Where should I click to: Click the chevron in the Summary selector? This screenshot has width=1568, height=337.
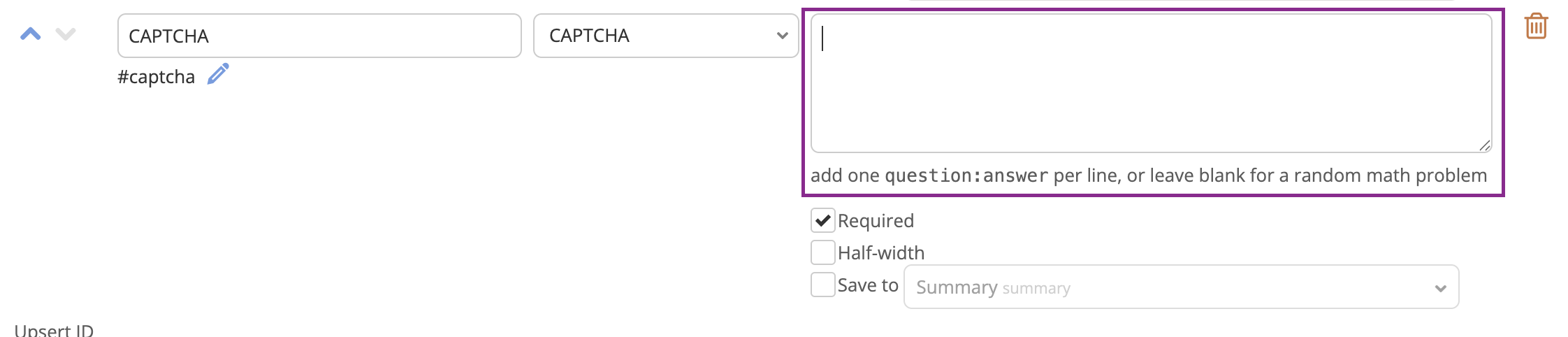pos(1440,288)
